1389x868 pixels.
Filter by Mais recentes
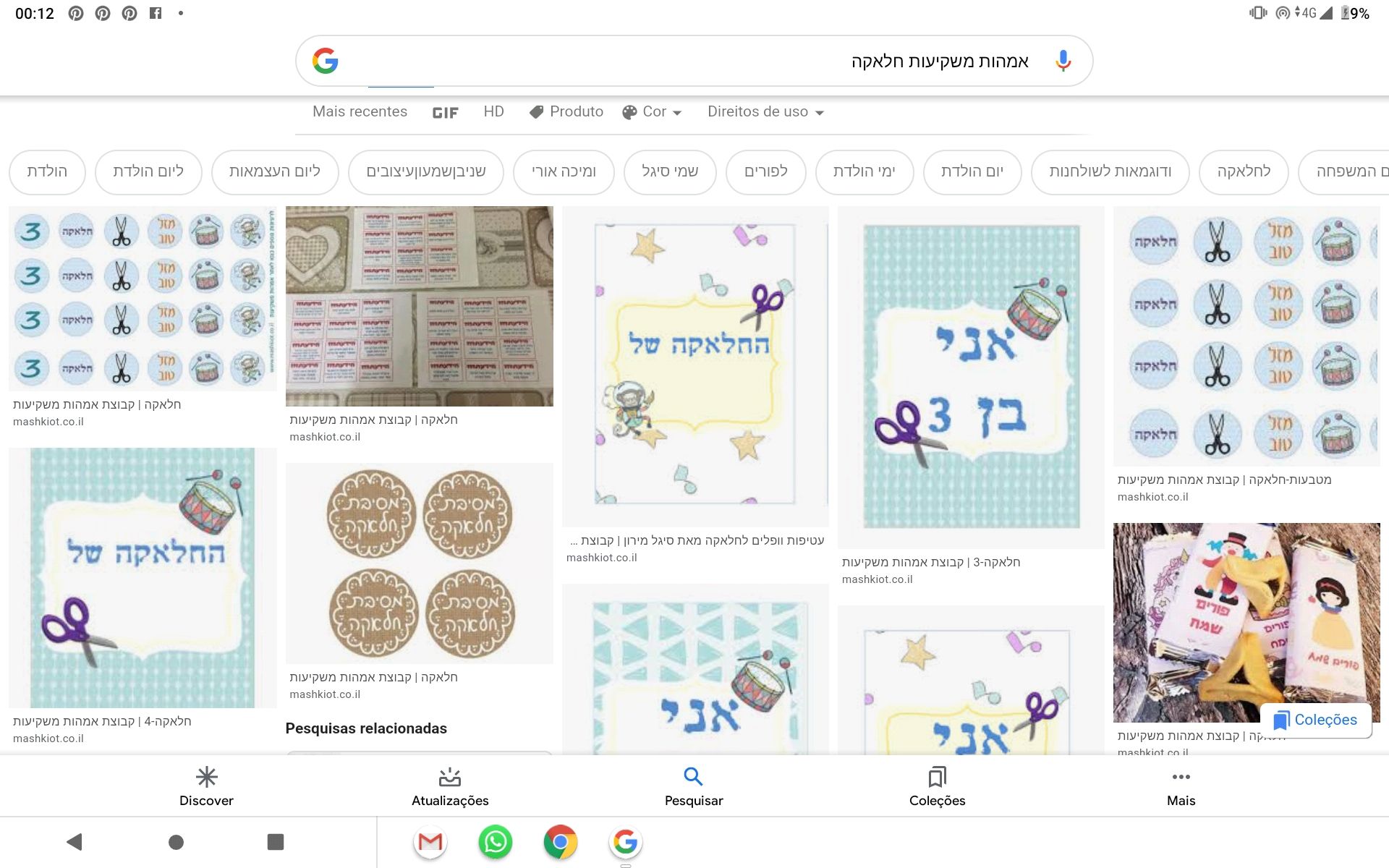[x=360, y=112]
